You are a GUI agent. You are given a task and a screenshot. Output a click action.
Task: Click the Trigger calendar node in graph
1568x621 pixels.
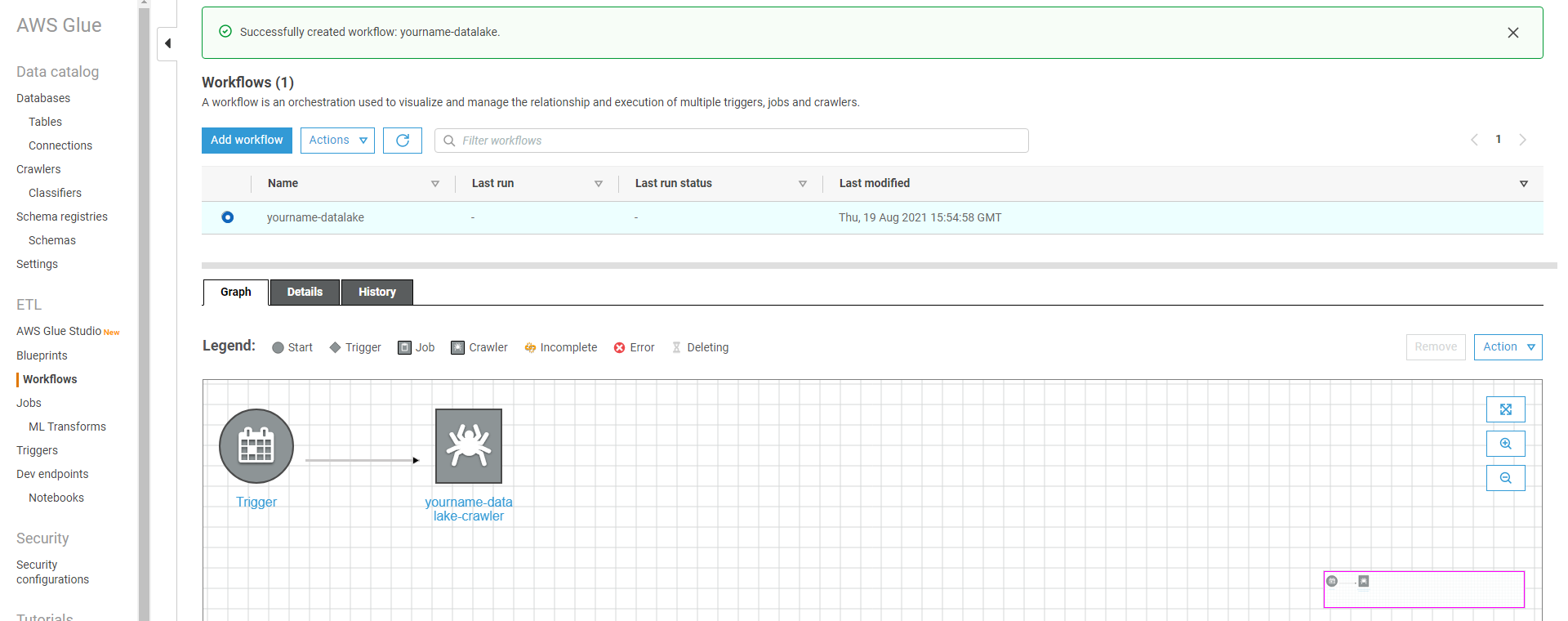(x=256, y=446)
